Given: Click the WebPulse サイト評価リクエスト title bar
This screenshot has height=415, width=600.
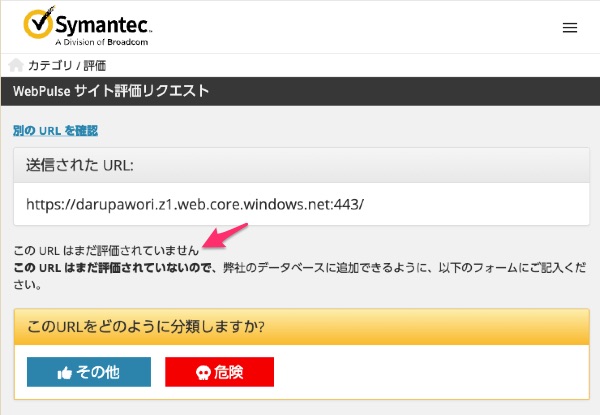Looking at the screenshot, I should 111,91.
